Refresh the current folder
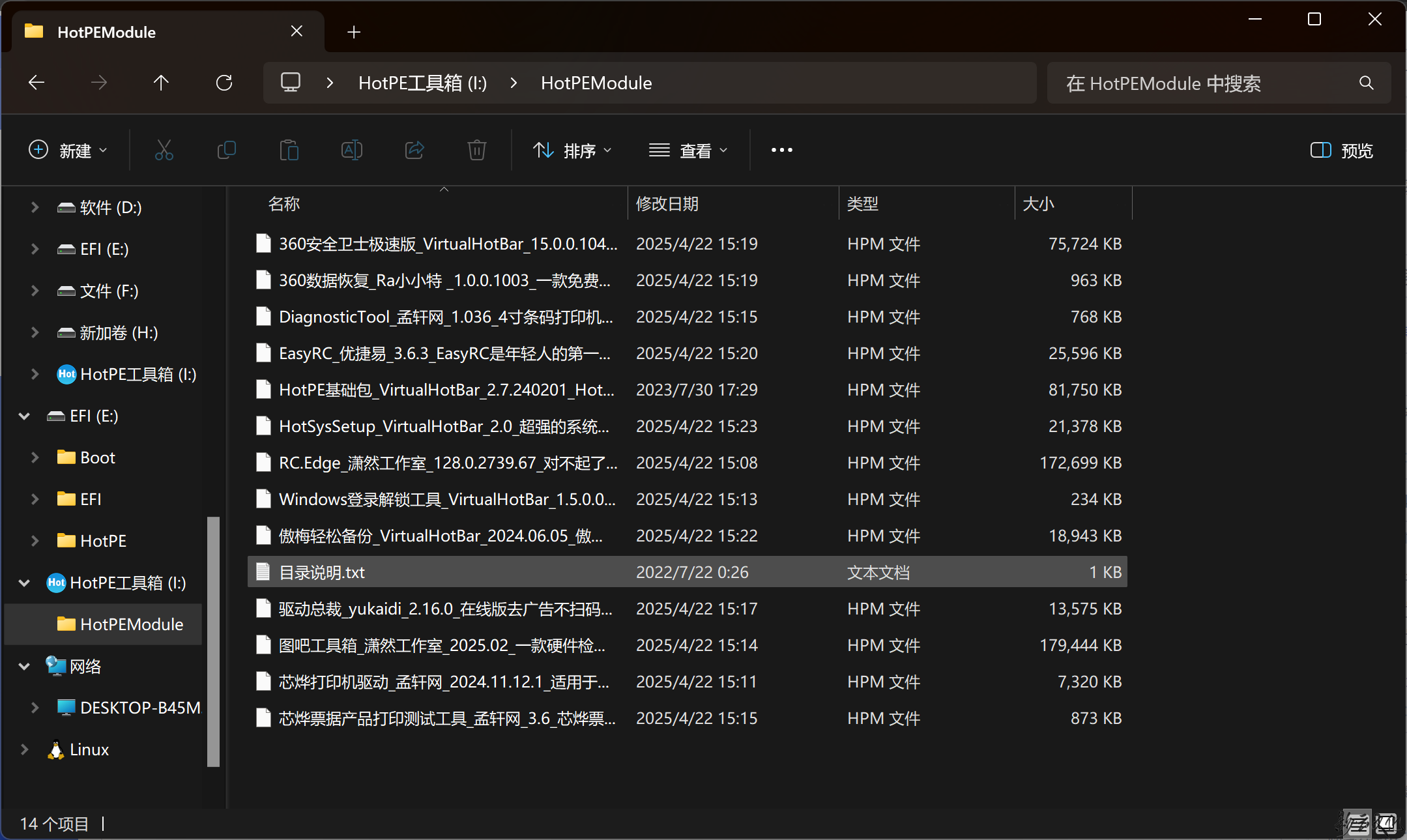 [224, 83]
